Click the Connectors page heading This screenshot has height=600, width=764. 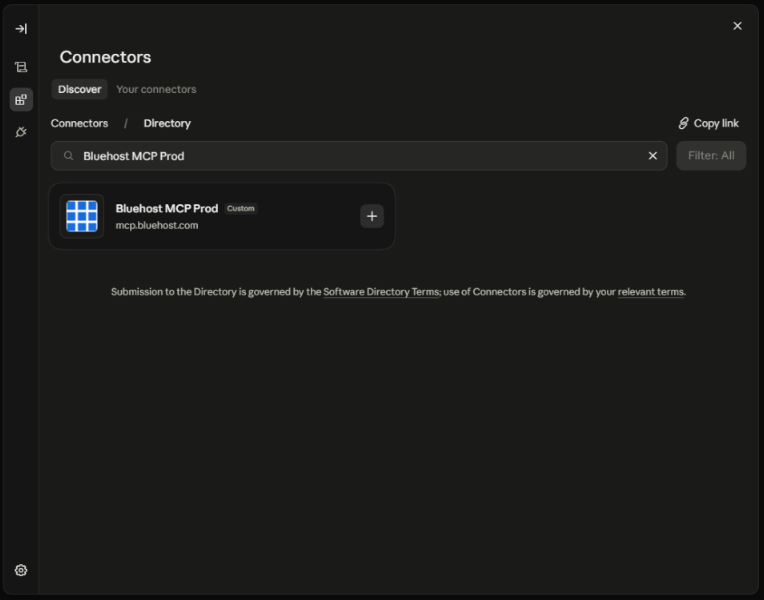pos(105,57)
